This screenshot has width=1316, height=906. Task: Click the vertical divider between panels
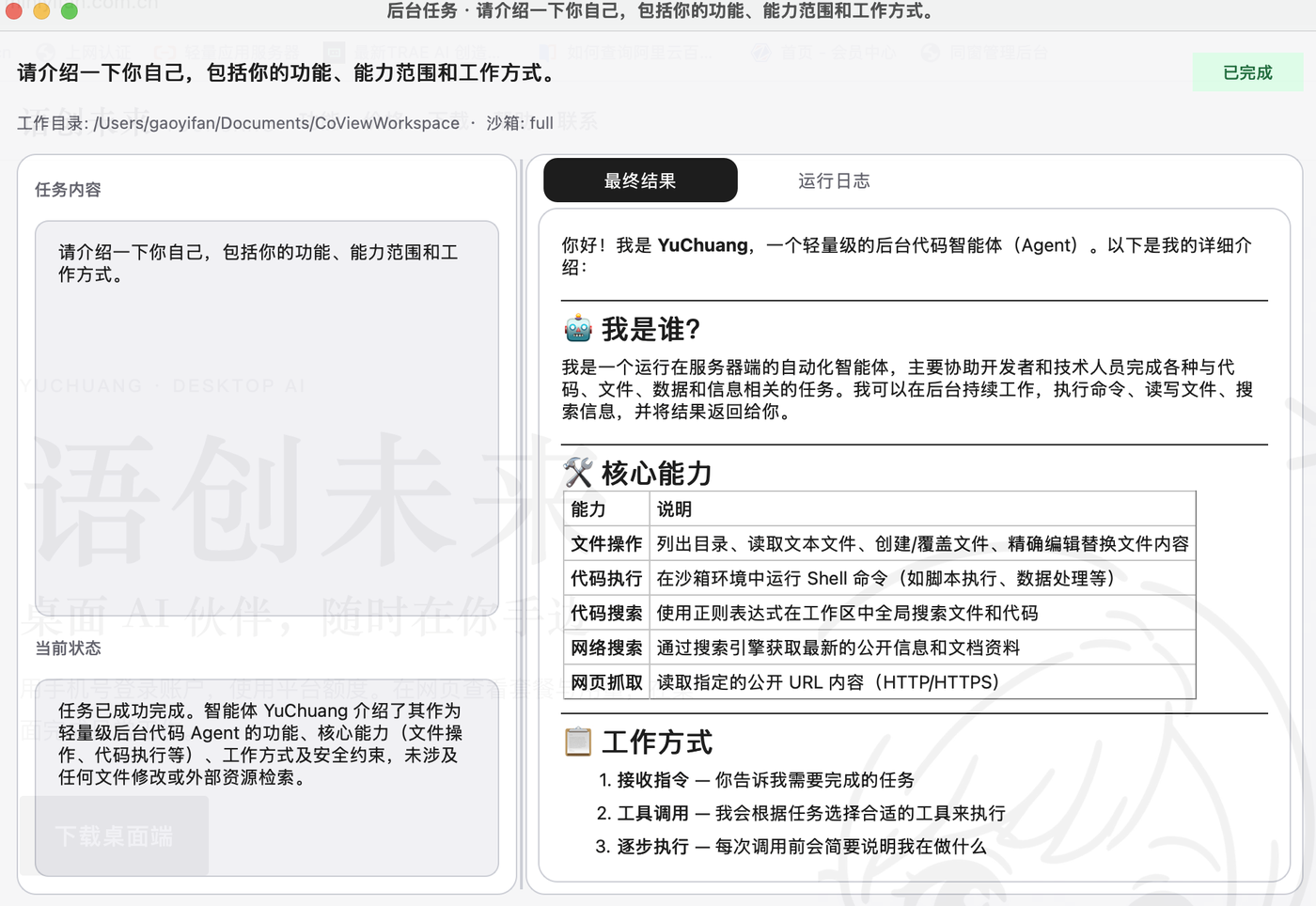[x=521, y=523]
